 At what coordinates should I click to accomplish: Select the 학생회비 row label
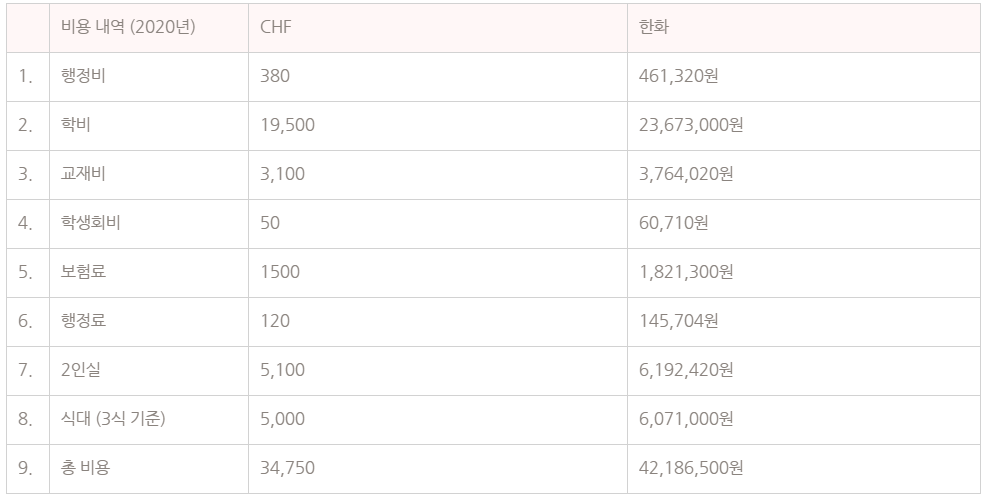[x=91, y=223]
